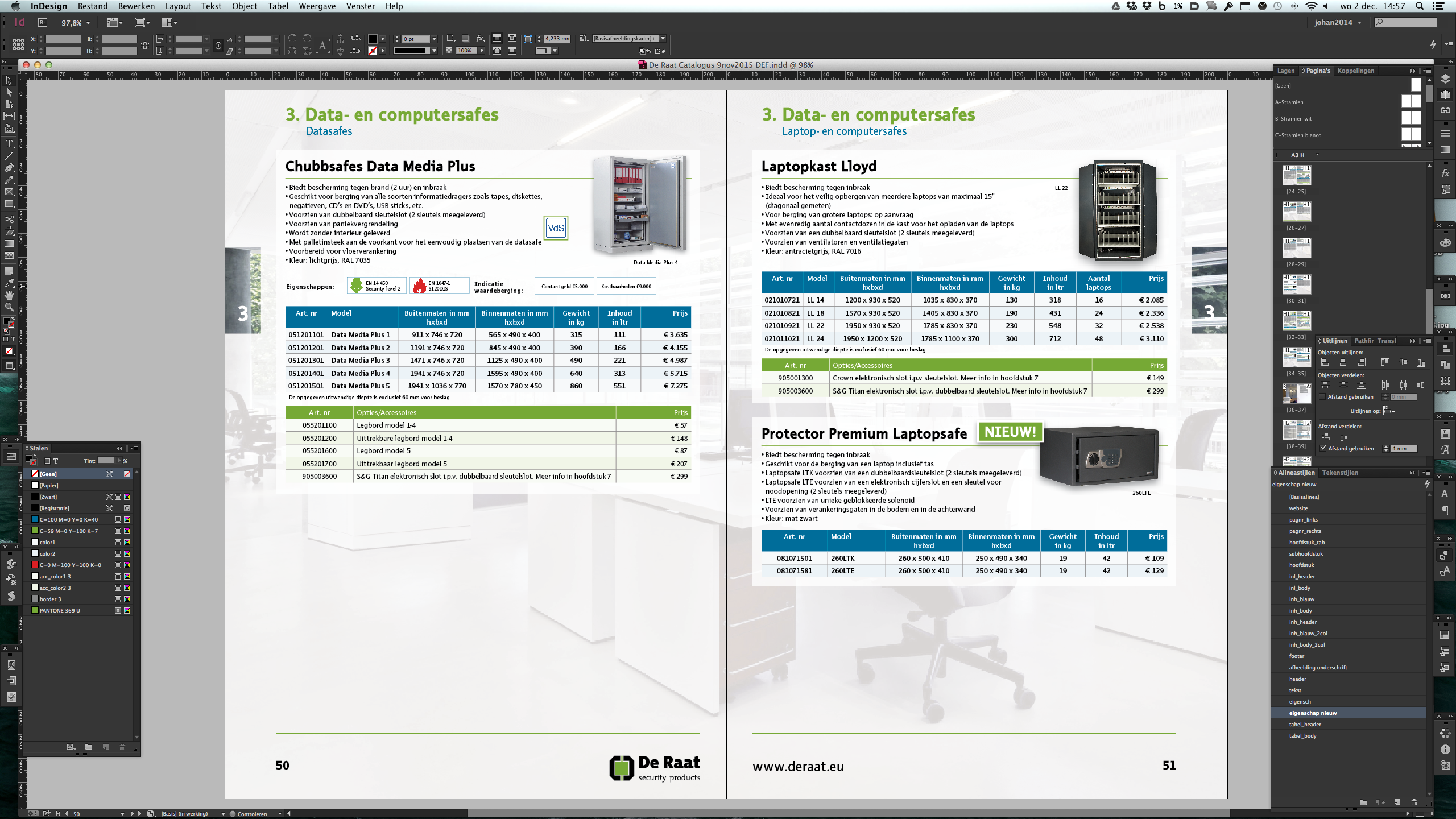Viewport: 1456px width, 819px height.
Task: Click new paragraph style icon at panel bottom
Action: coord(1397,802)
